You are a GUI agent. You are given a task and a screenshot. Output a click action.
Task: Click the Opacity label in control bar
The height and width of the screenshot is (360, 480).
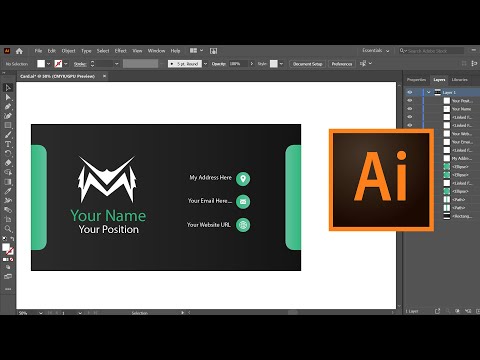(219, 64)
